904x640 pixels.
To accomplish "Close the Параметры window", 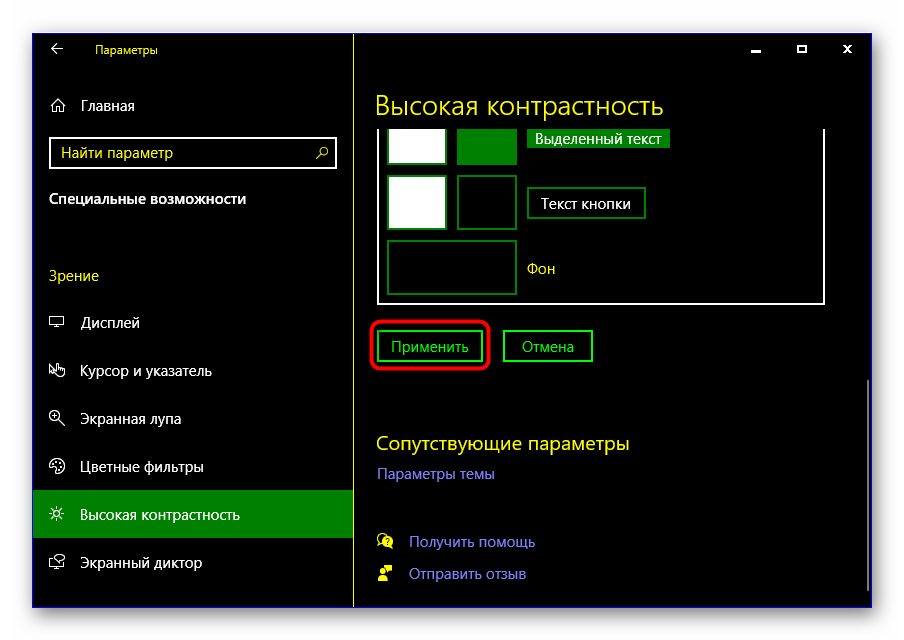I will [847, 50].
